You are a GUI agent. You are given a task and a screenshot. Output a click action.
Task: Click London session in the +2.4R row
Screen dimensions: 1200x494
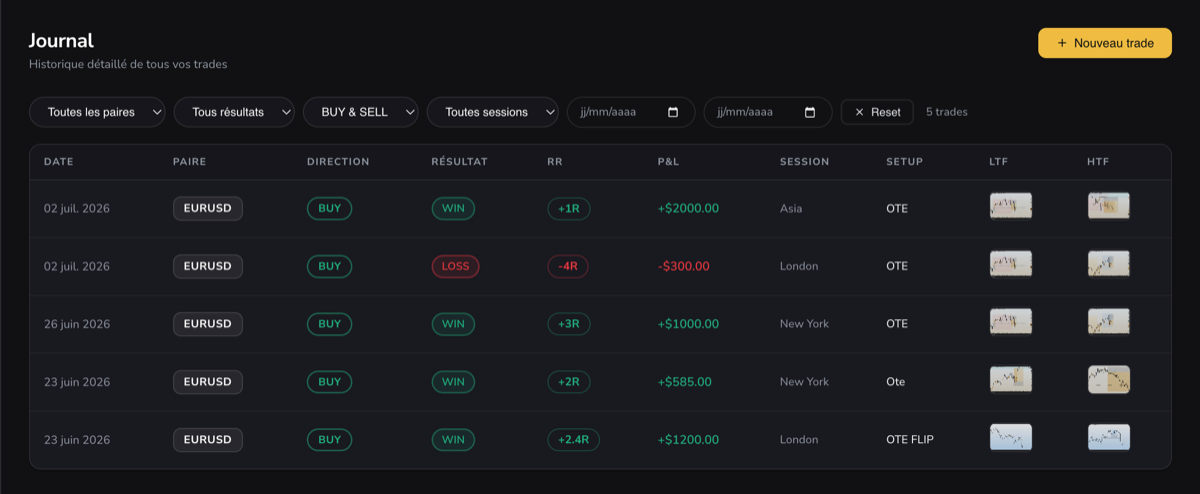(x=799, y=439)
